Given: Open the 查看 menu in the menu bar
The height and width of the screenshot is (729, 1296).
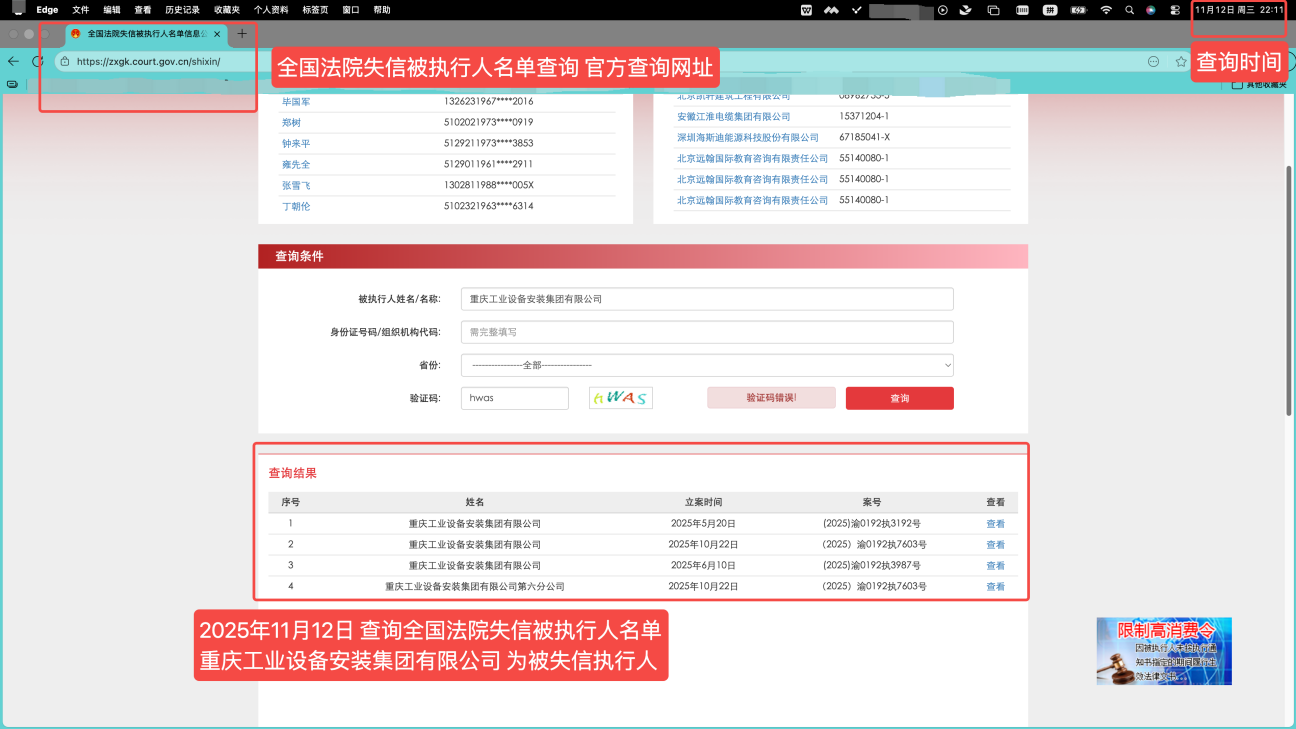Looking at the screenshot, I should (143, 10).
